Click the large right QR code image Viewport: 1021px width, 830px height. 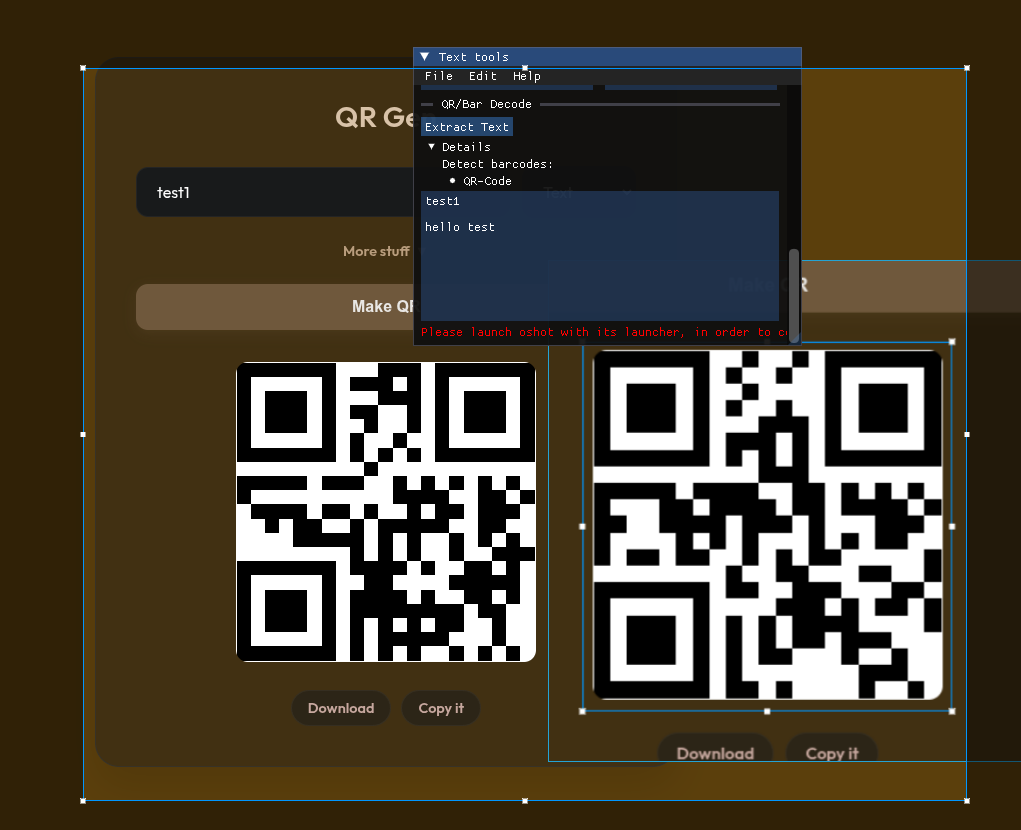coord(767,525)
